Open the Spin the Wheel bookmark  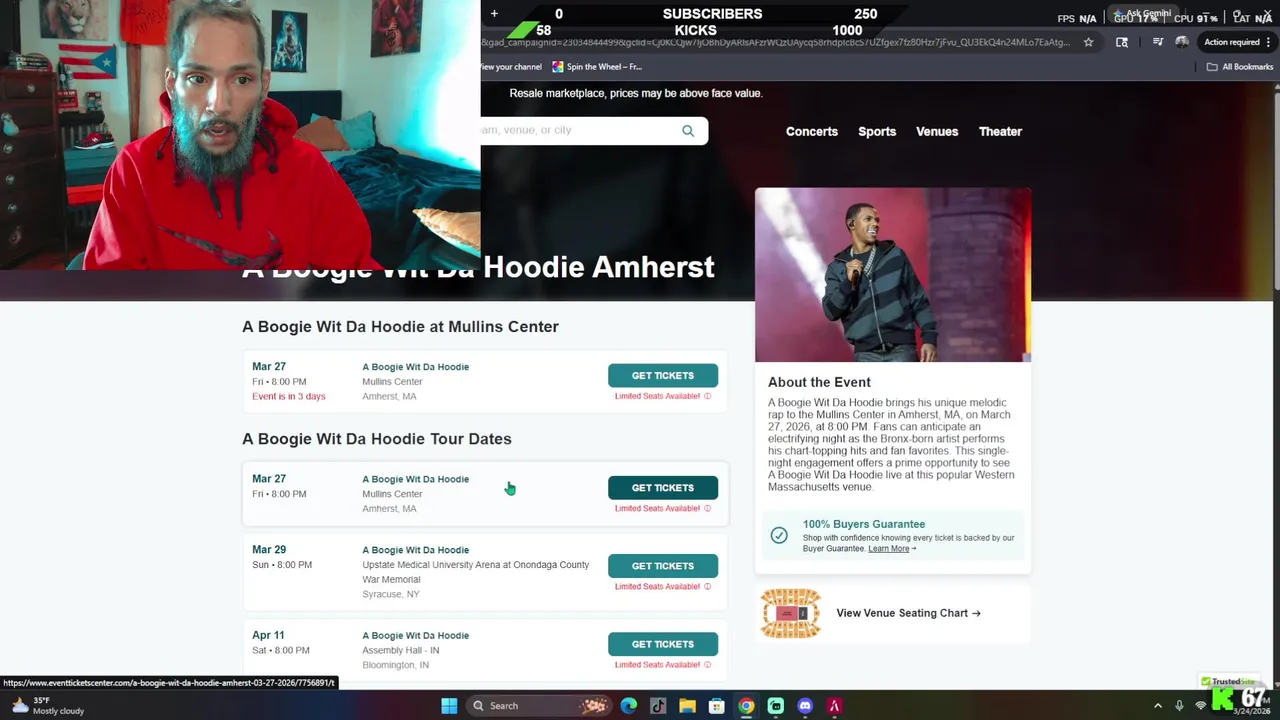[597, 67]
